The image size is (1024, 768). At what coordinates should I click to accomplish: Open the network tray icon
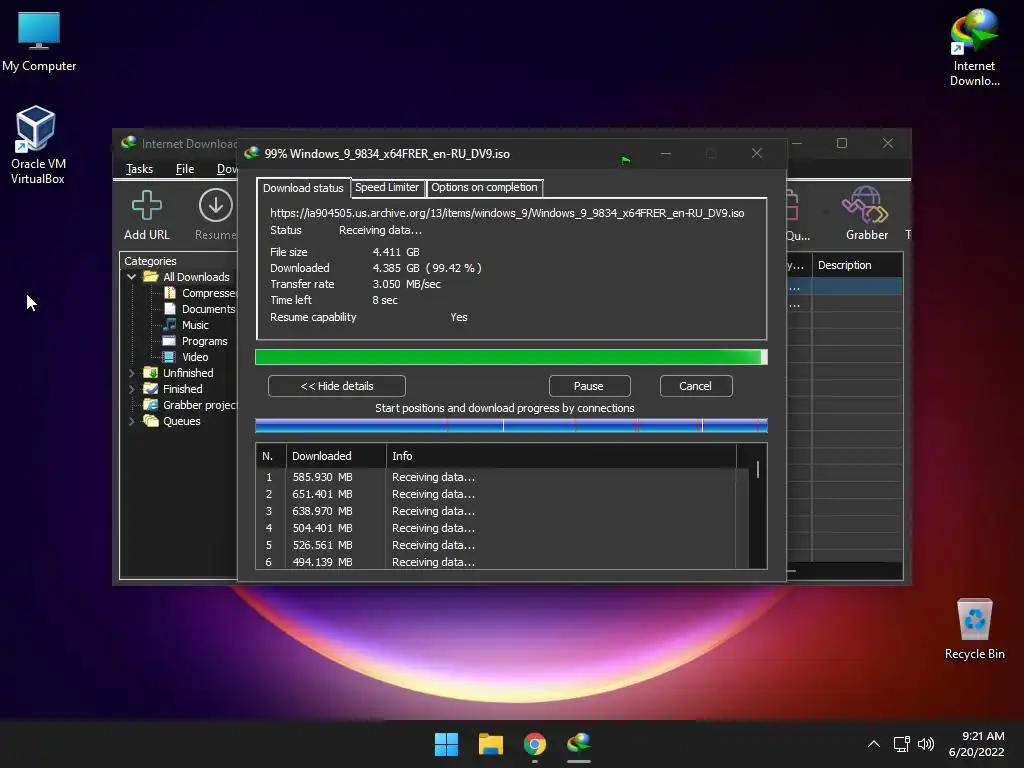(902, 744)
